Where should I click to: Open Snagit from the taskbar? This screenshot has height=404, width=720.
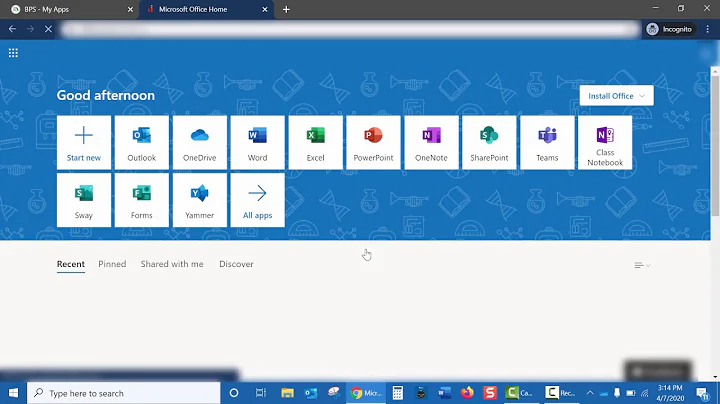(490, 393)
